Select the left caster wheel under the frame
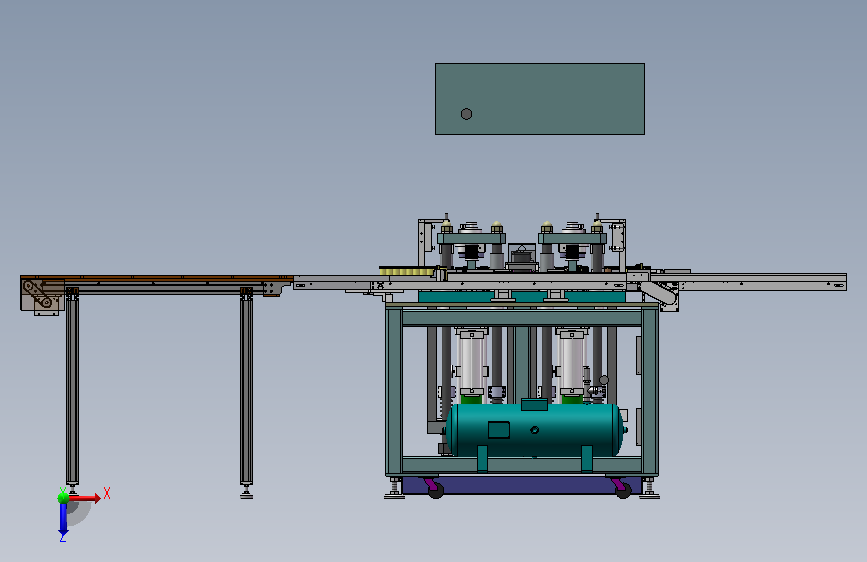 tap(436, 491)
